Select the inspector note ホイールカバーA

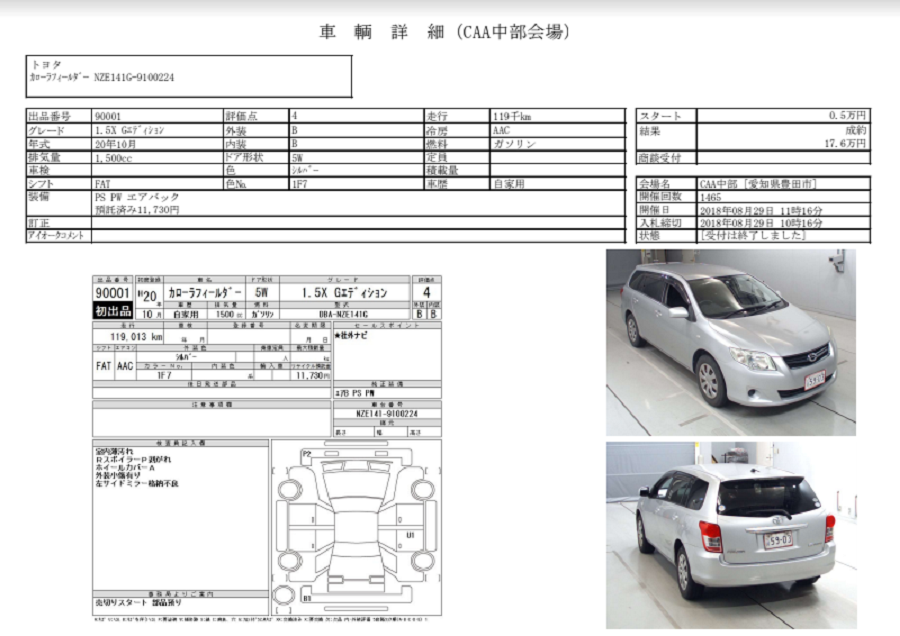[x=125, y=468]
